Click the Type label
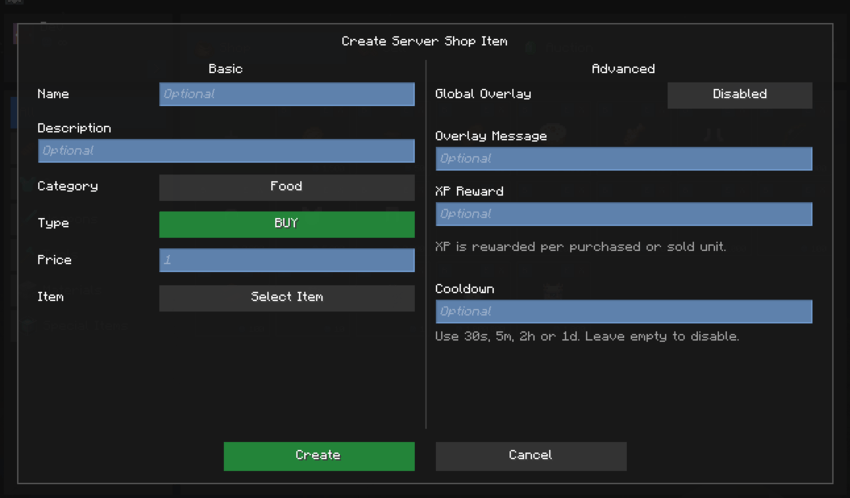This screenshot has height=498, width=850. [53, 223]
